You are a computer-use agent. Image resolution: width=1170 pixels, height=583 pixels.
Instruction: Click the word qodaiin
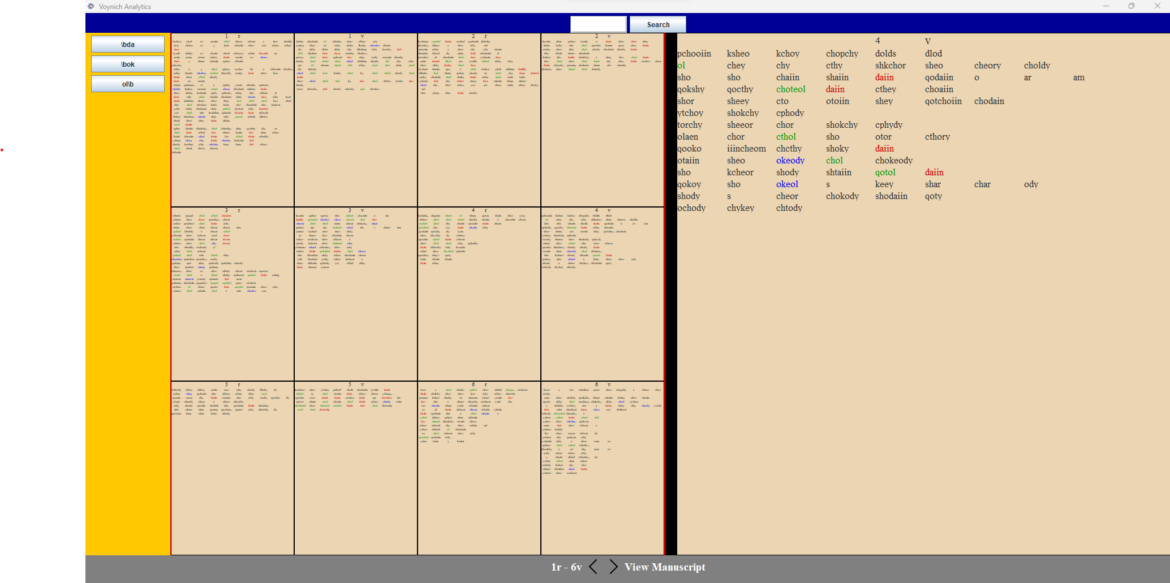[939, 78]
